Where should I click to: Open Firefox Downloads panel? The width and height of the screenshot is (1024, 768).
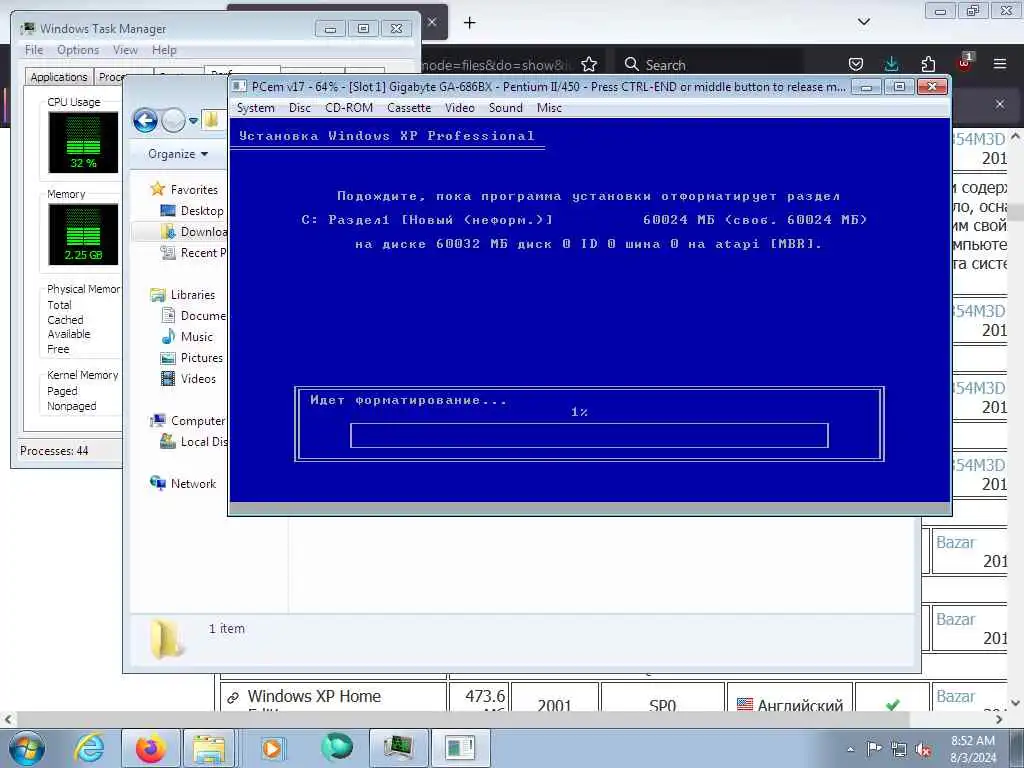pos(891,64)
